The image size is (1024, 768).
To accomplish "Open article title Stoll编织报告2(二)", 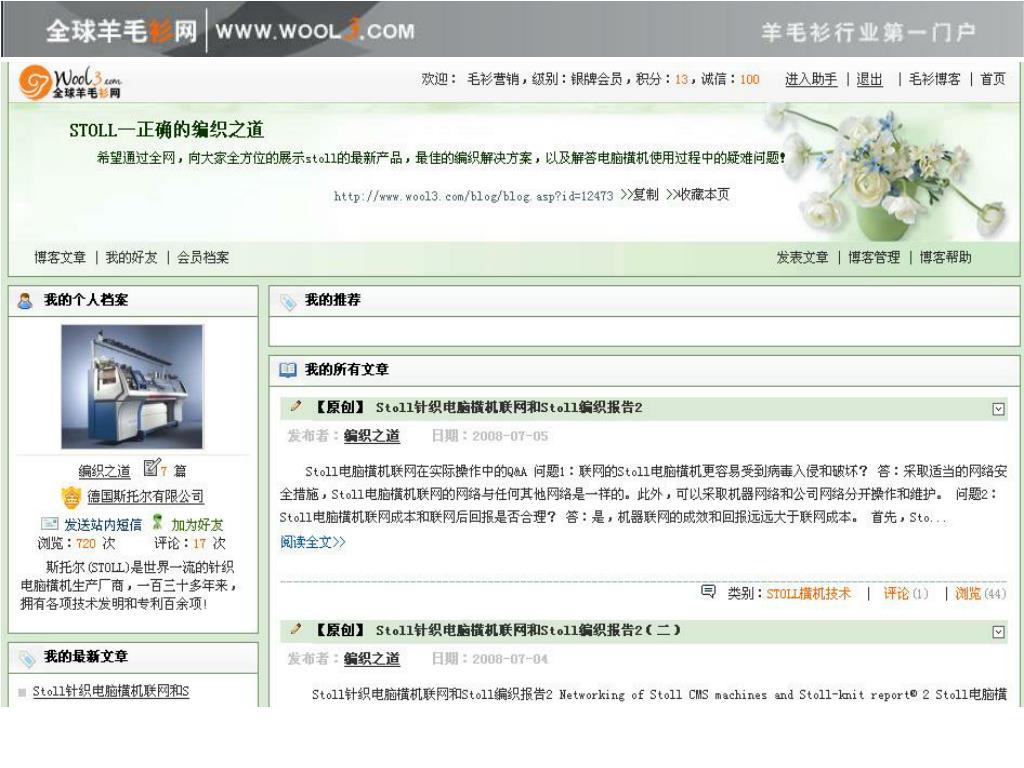I will click(x=528, y=630).
